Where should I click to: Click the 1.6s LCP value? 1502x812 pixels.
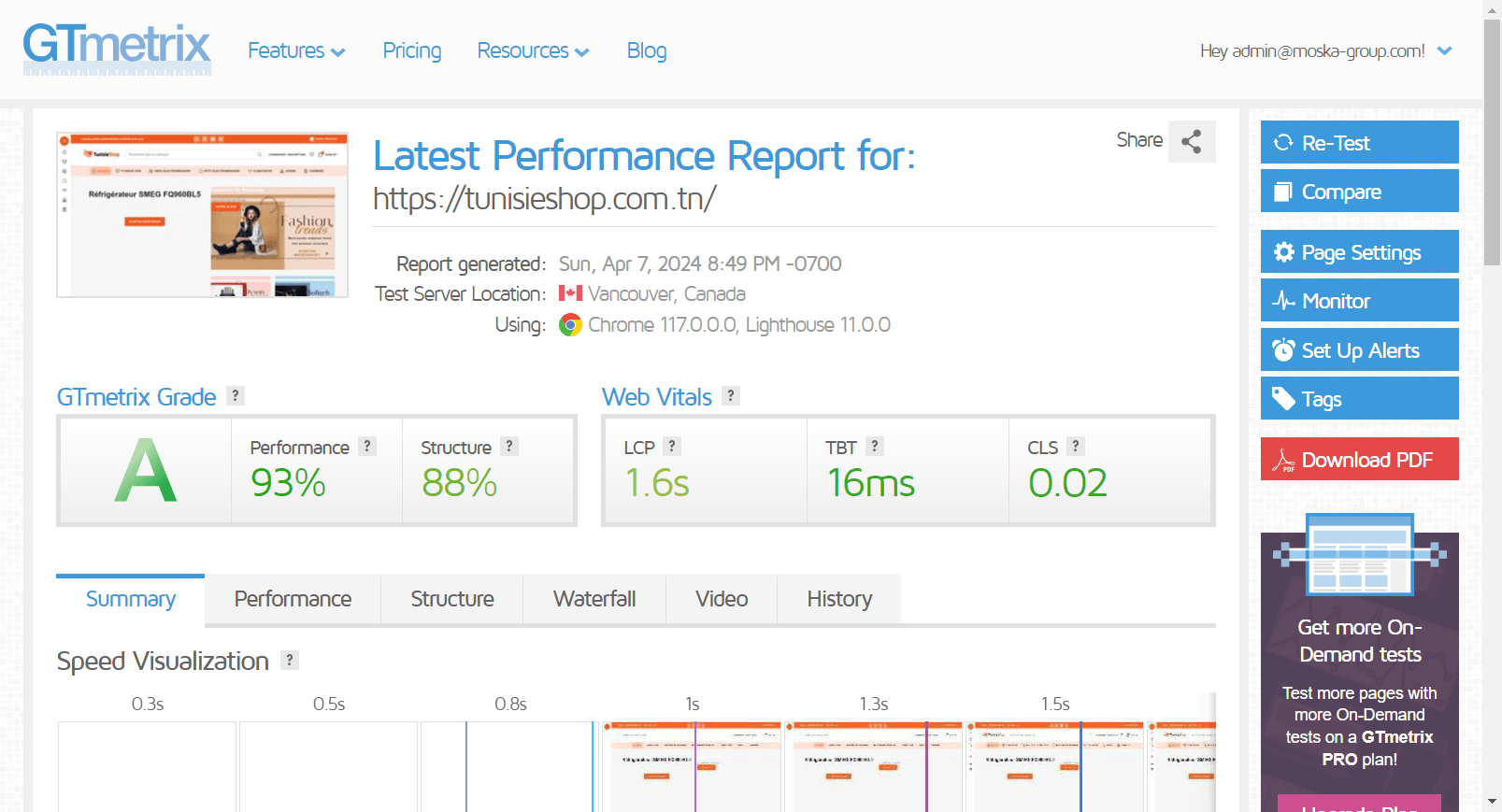point(657,483)
